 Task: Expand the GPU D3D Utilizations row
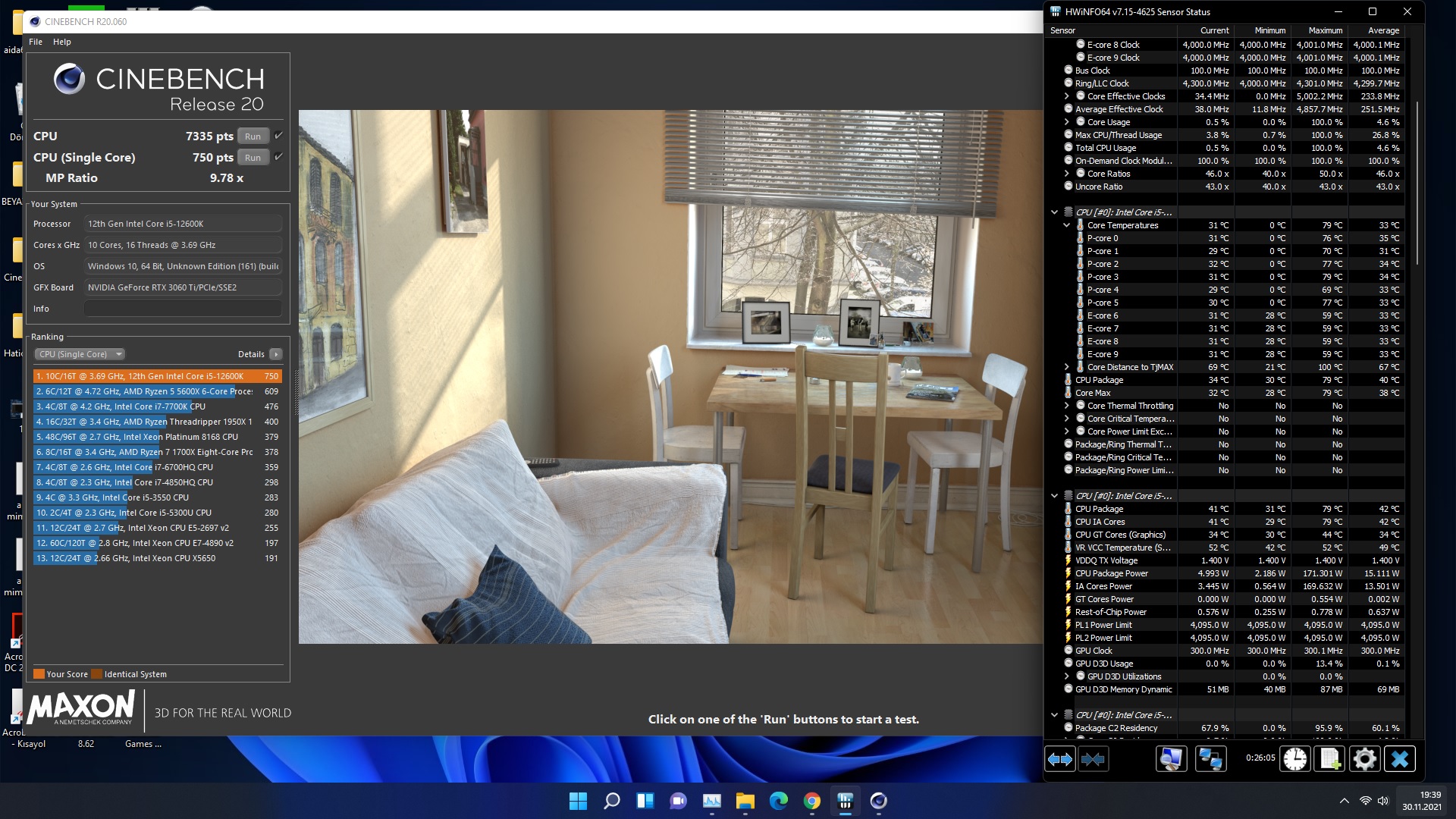tap(1067, 676)
